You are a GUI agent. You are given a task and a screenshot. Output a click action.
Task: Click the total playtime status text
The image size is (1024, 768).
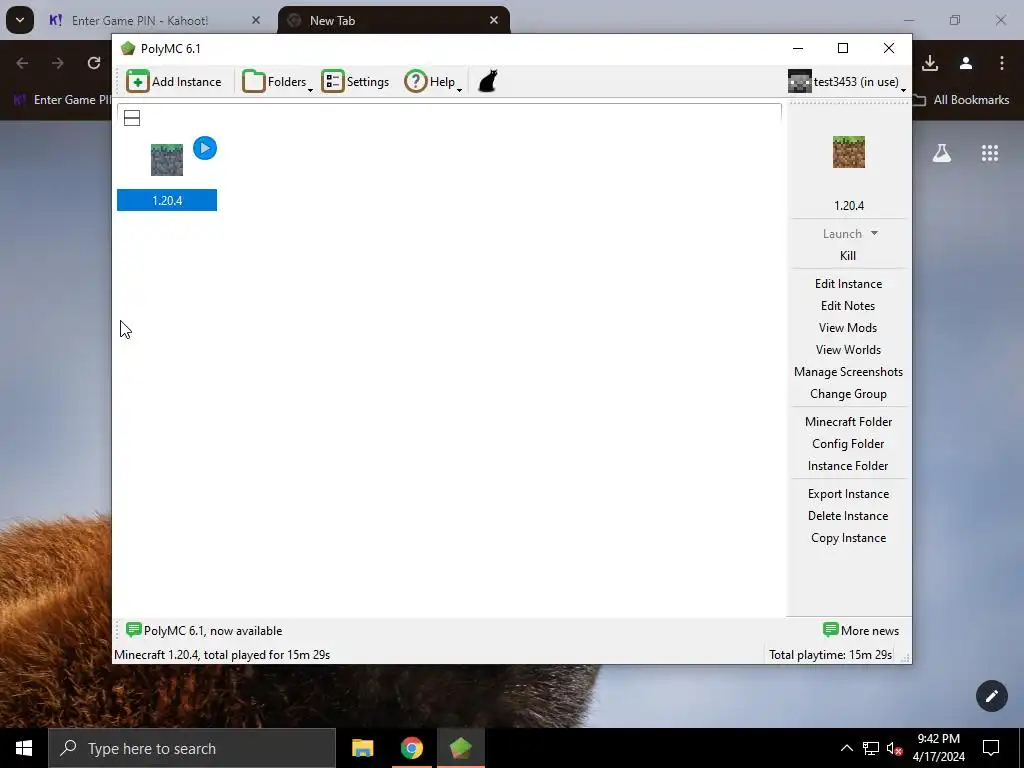point(830,655)
